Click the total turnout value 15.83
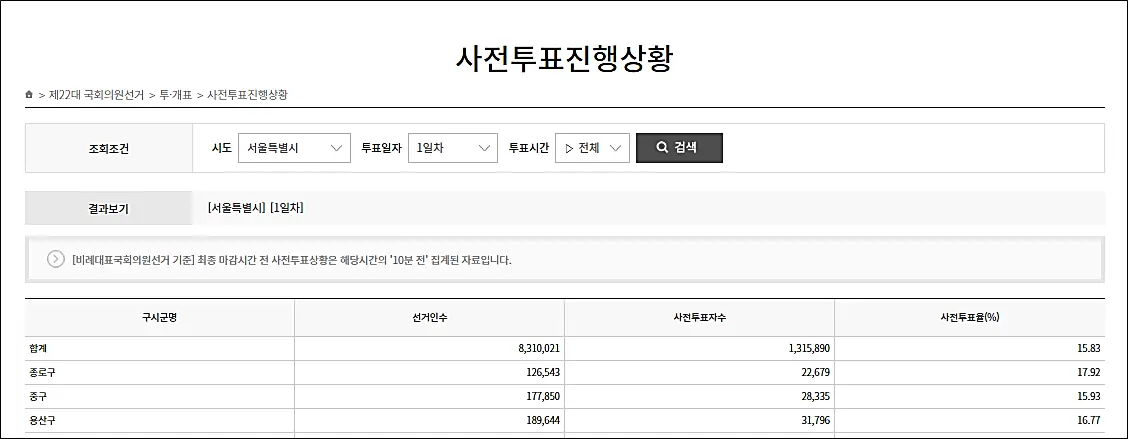 coord(1090,348)
